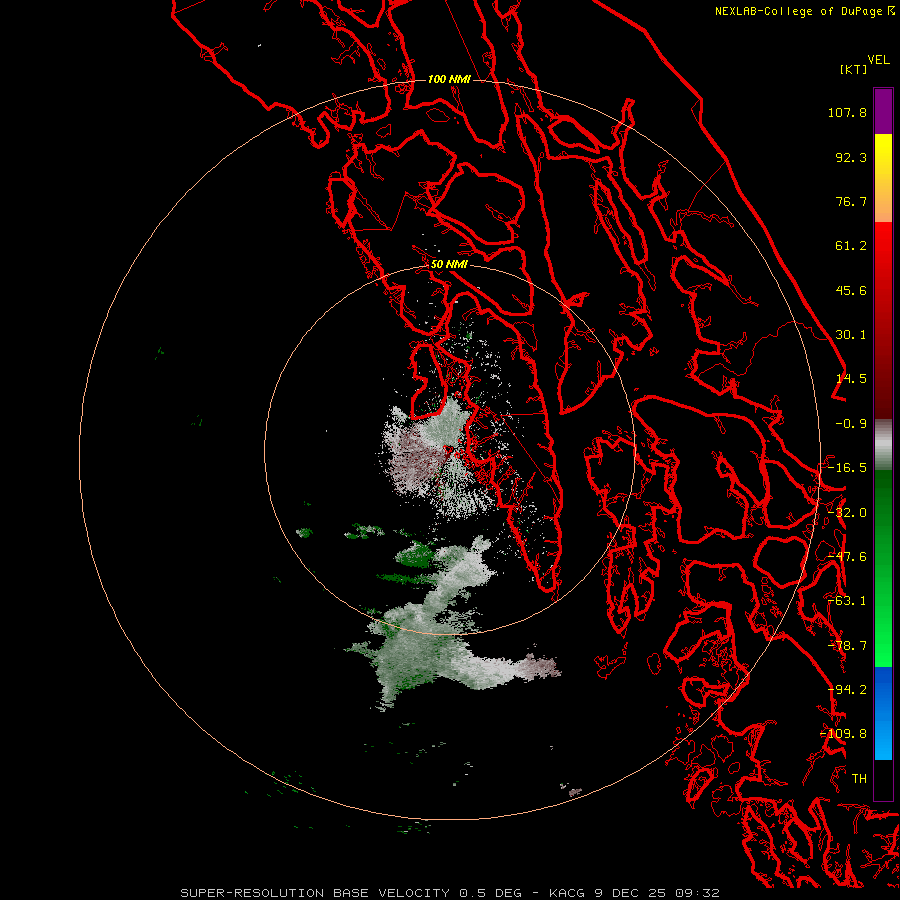900x900 pixels.
Task: Click the -78.7 scale value
Action: (x=847, y=646)
